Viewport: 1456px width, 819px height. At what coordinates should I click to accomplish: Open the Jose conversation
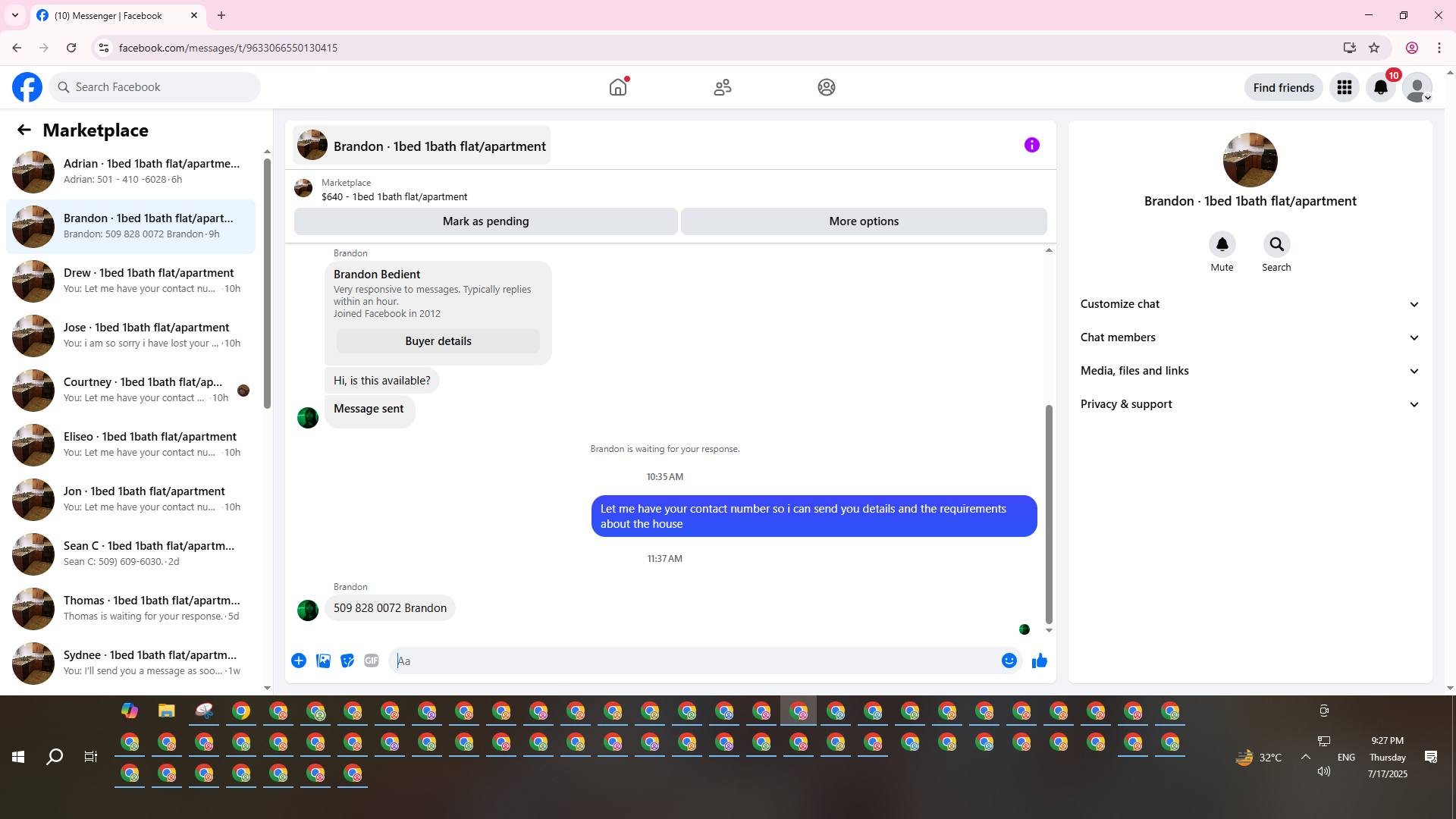(131, 335)
